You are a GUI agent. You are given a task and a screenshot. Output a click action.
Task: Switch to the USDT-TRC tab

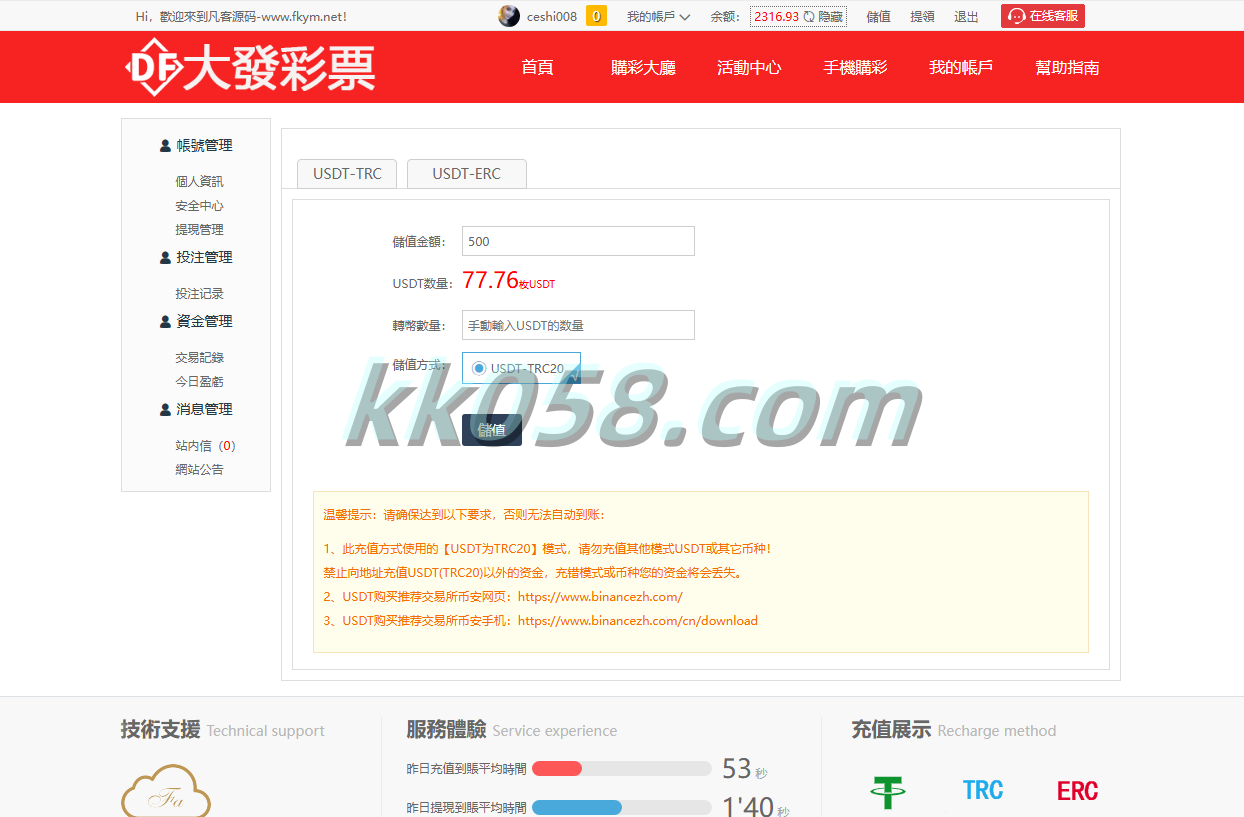point(347,173)
